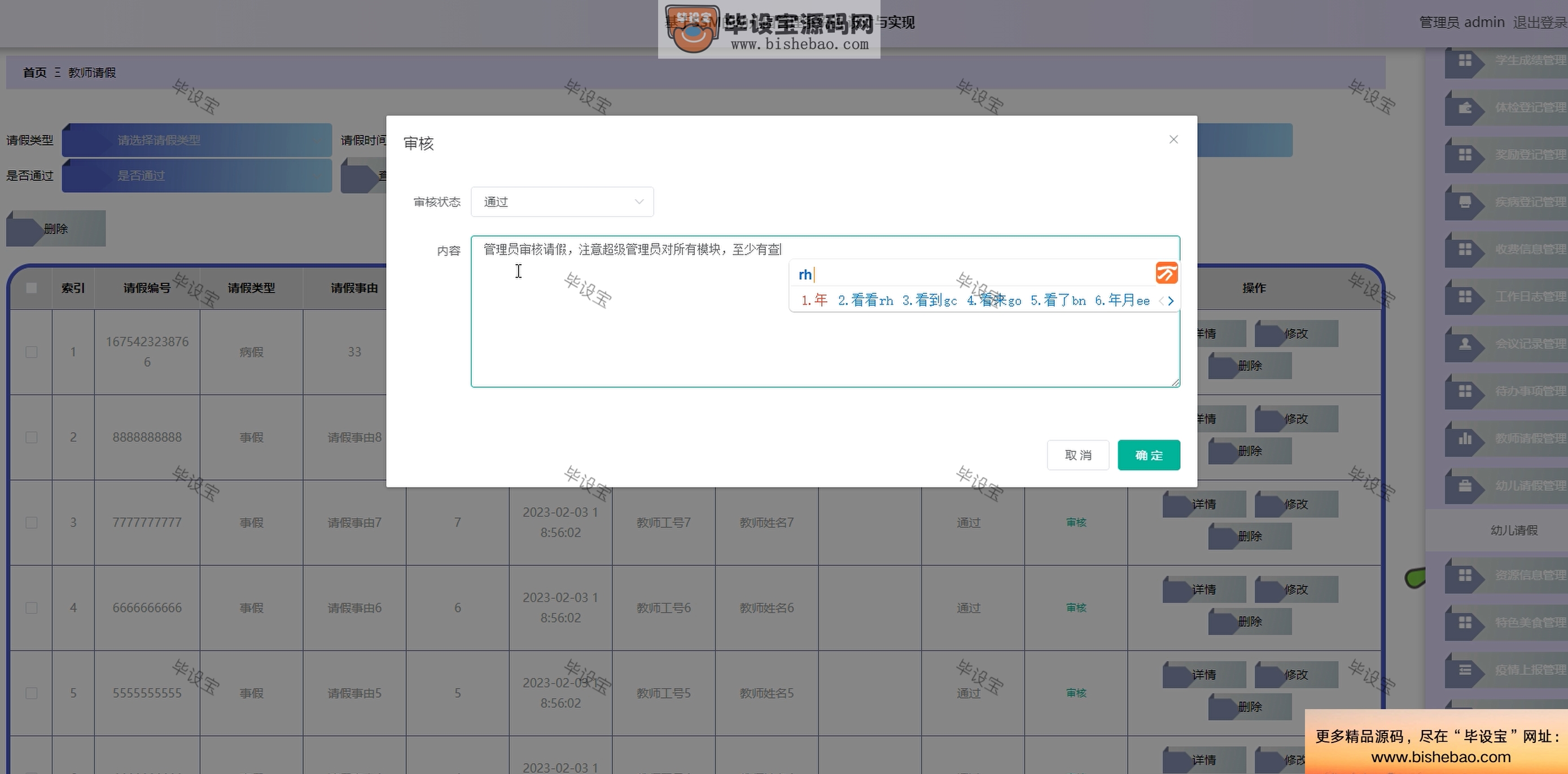The width and height of the screenshot is (1568, 774).
Task: Click 删除 button in row 4
Action: point(1250,621)
